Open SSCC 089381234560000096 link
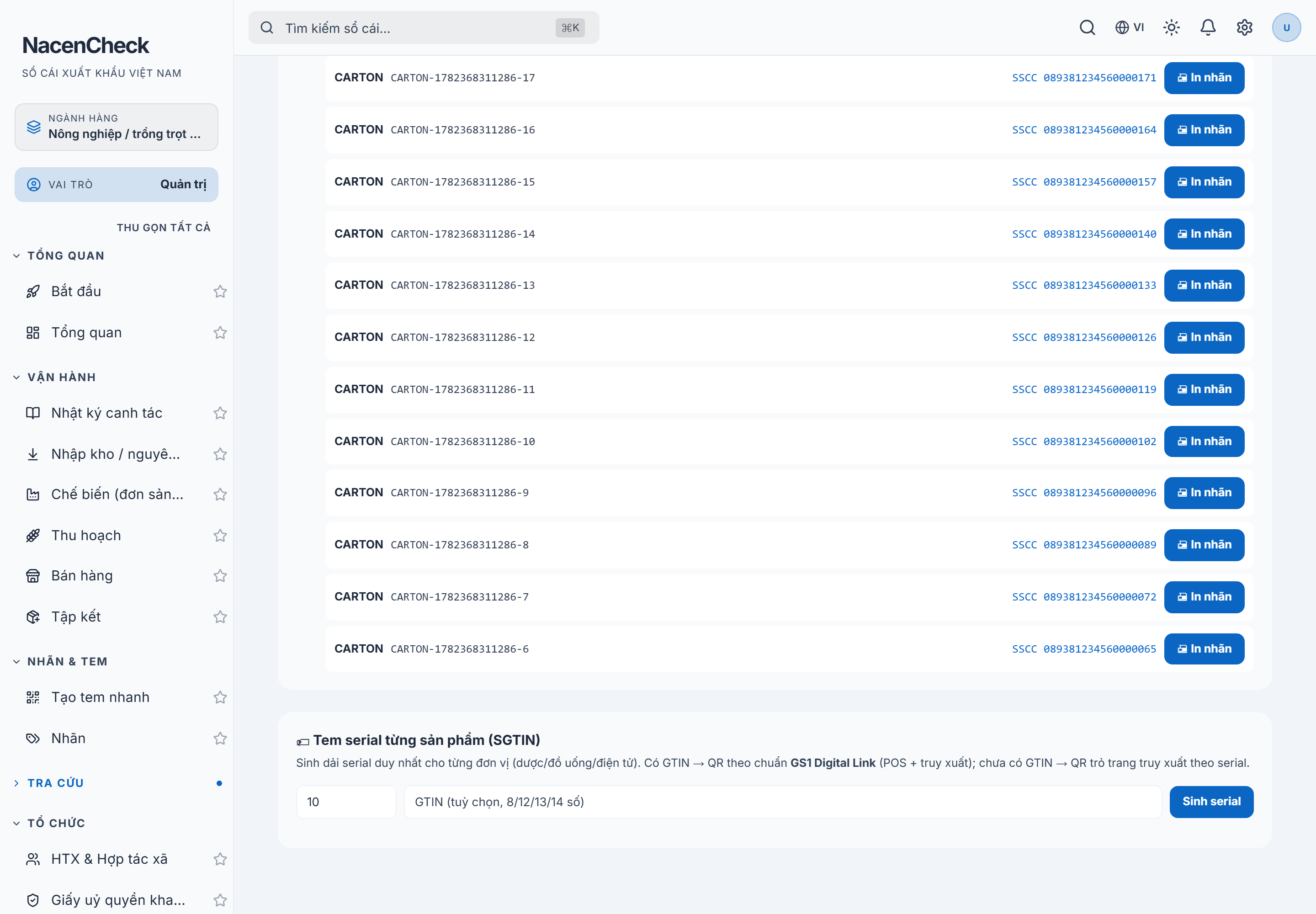Viewport: 1316px width, 914px height. click(x=1083, y=493)
